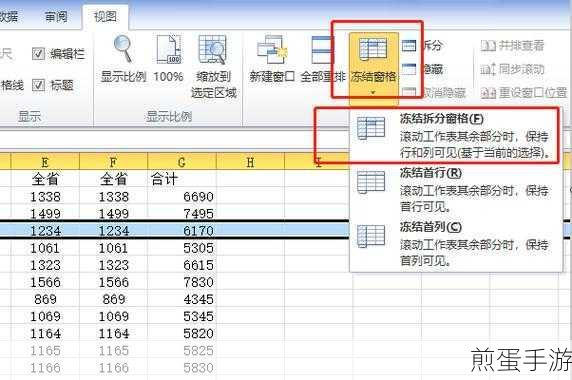The height and width of the screenshot is (380, 572).
Task: Click 全省 header in column F
Action: tap(113, 179)
